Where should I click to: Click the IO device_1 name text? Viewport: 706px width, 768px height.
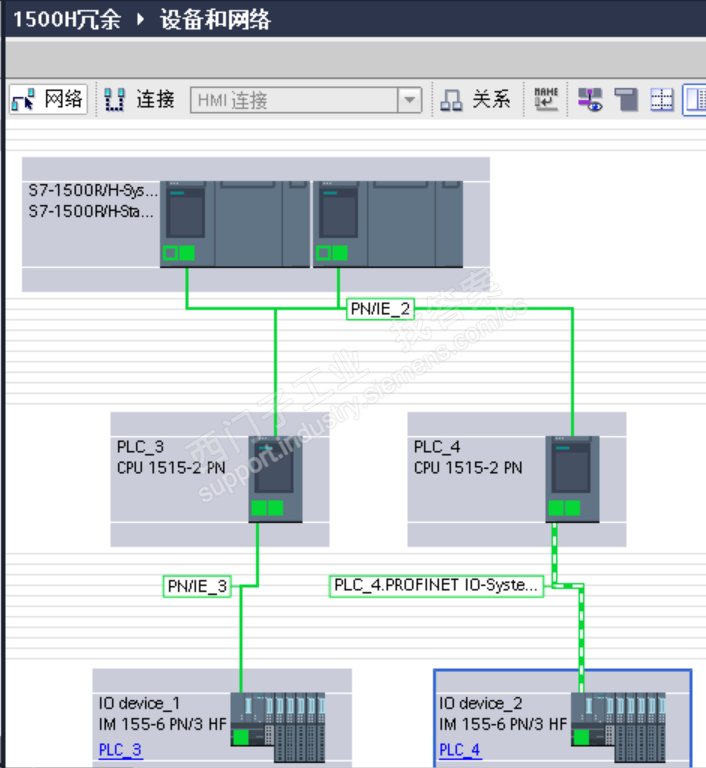pyautogui.click(x=139, y=703)
